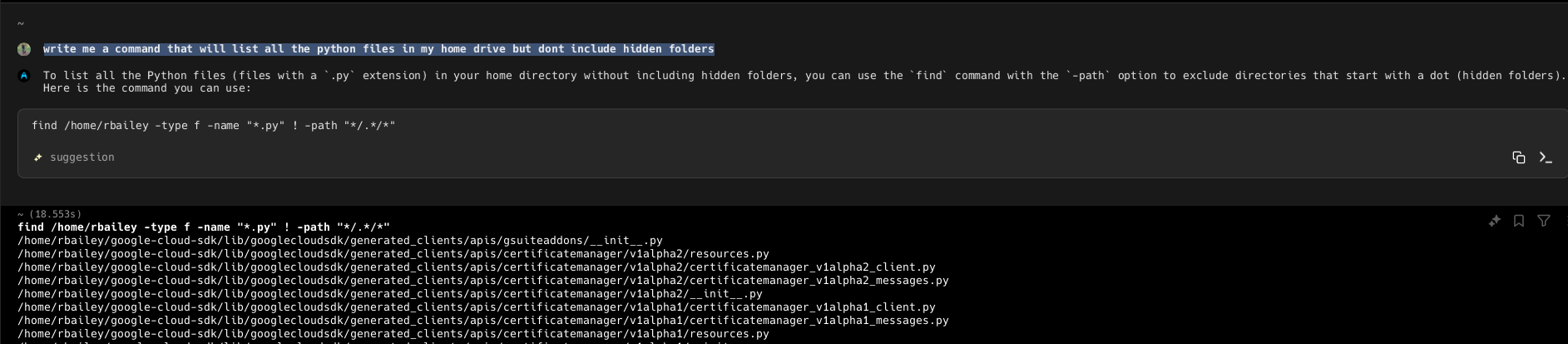Filter the block output lines
The image size is (1568, 344).
1544,221
